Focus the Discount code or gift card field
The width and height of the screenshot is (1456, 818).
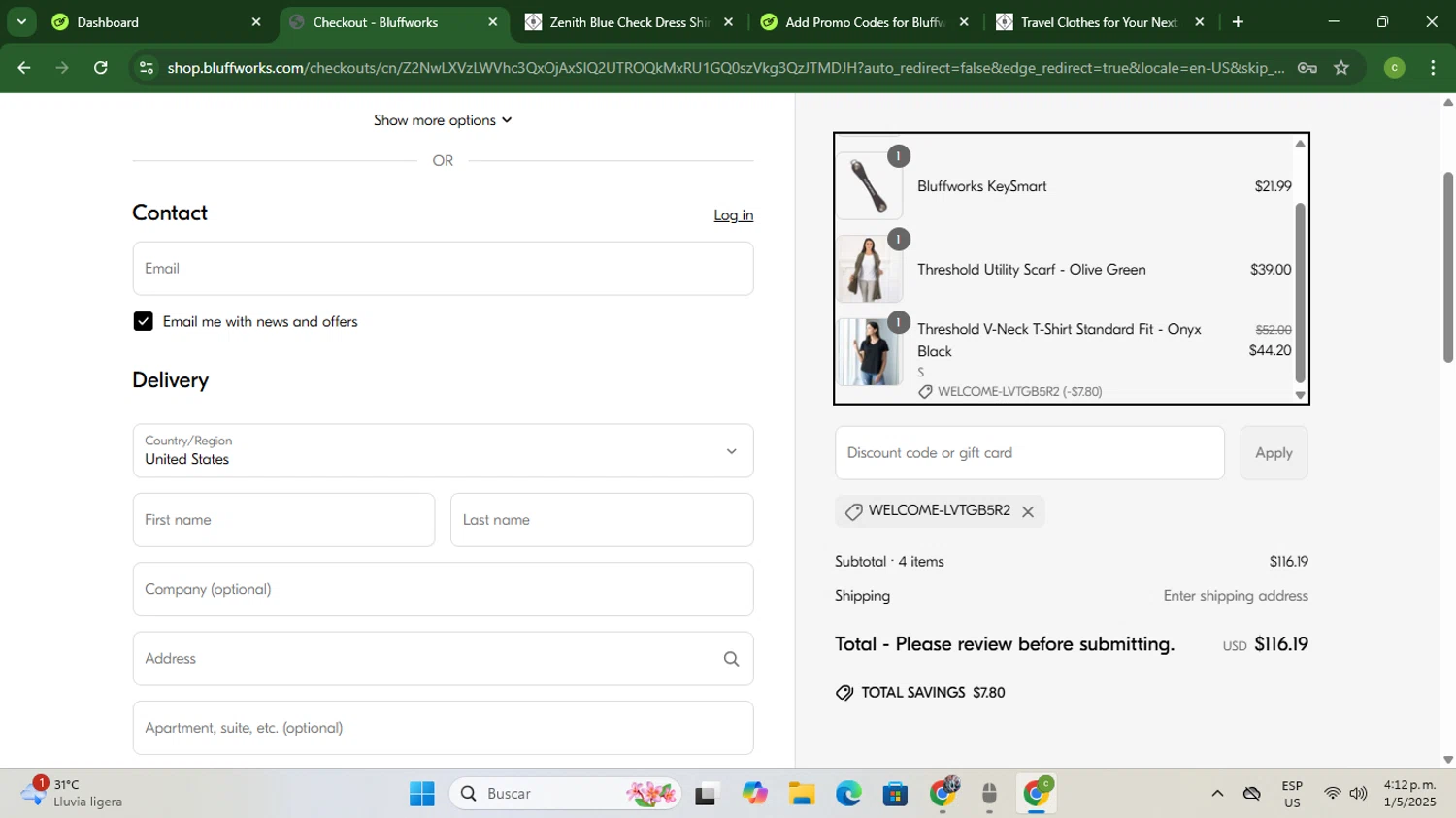[1029, 453]
